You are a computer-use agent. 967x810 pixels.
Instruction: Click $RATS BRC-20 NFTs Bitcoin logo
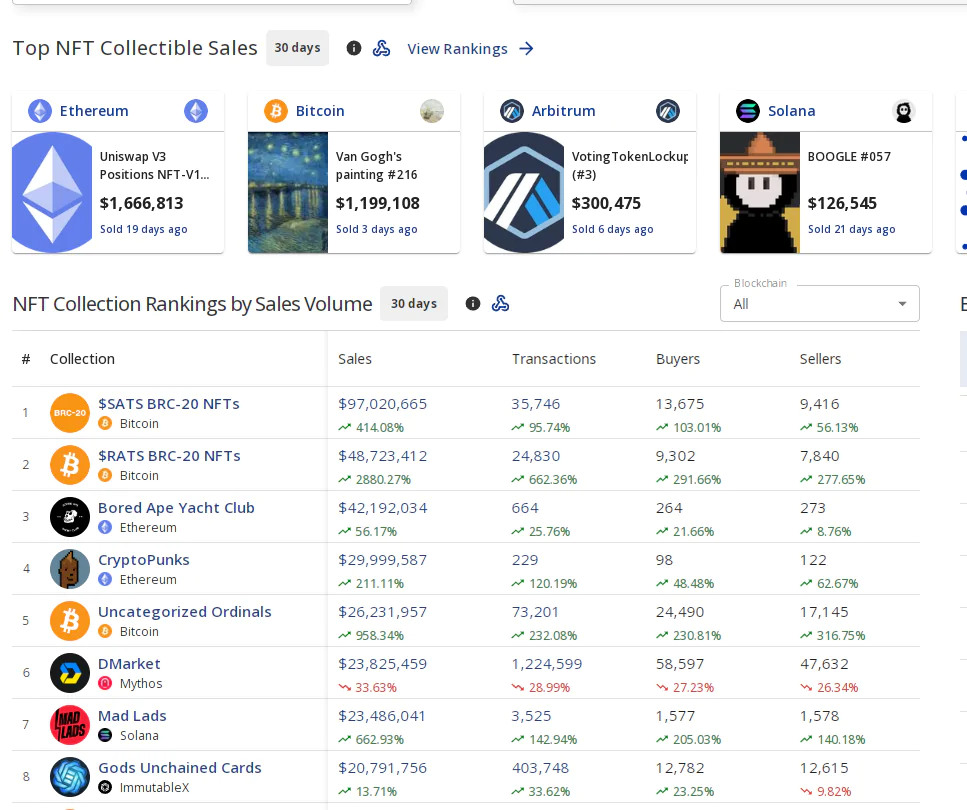pyautogui.click(x=70, y=465)
